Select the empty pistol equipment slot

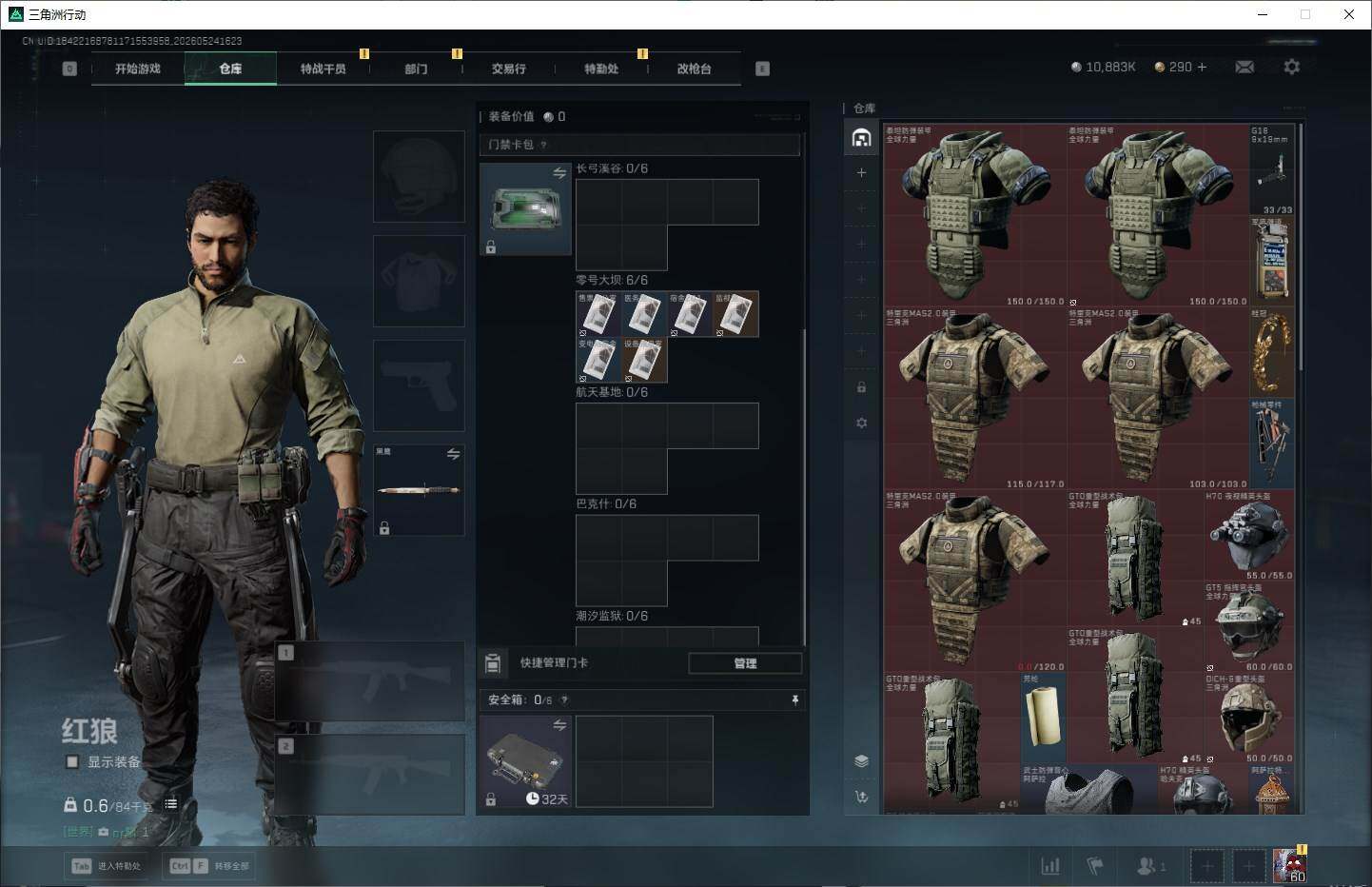(419, 385)
